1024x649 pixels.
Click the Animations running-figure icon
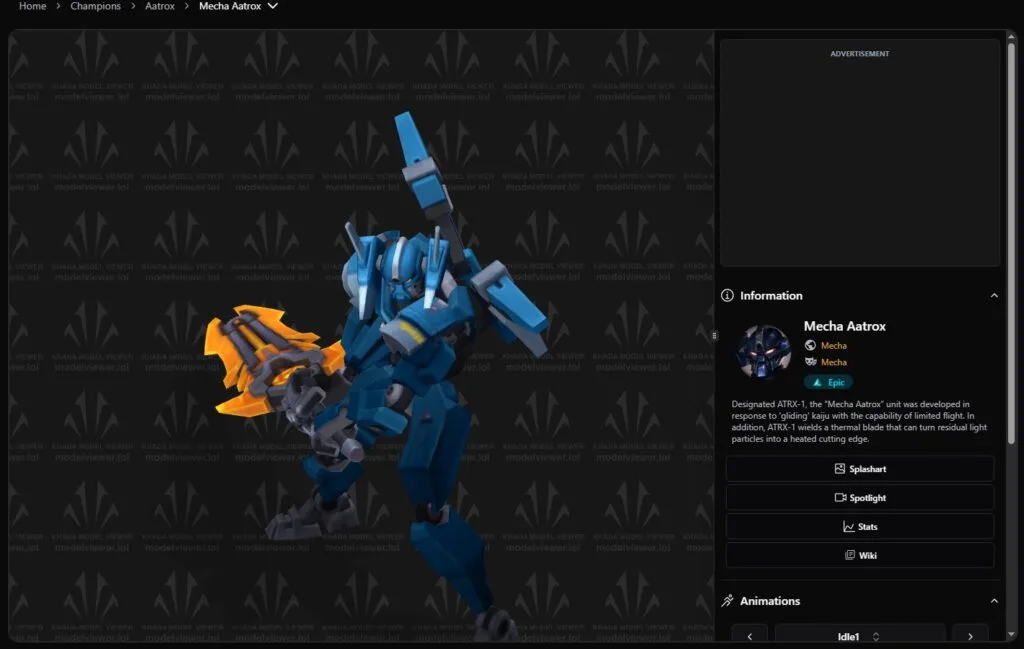[x=727, y=601]
